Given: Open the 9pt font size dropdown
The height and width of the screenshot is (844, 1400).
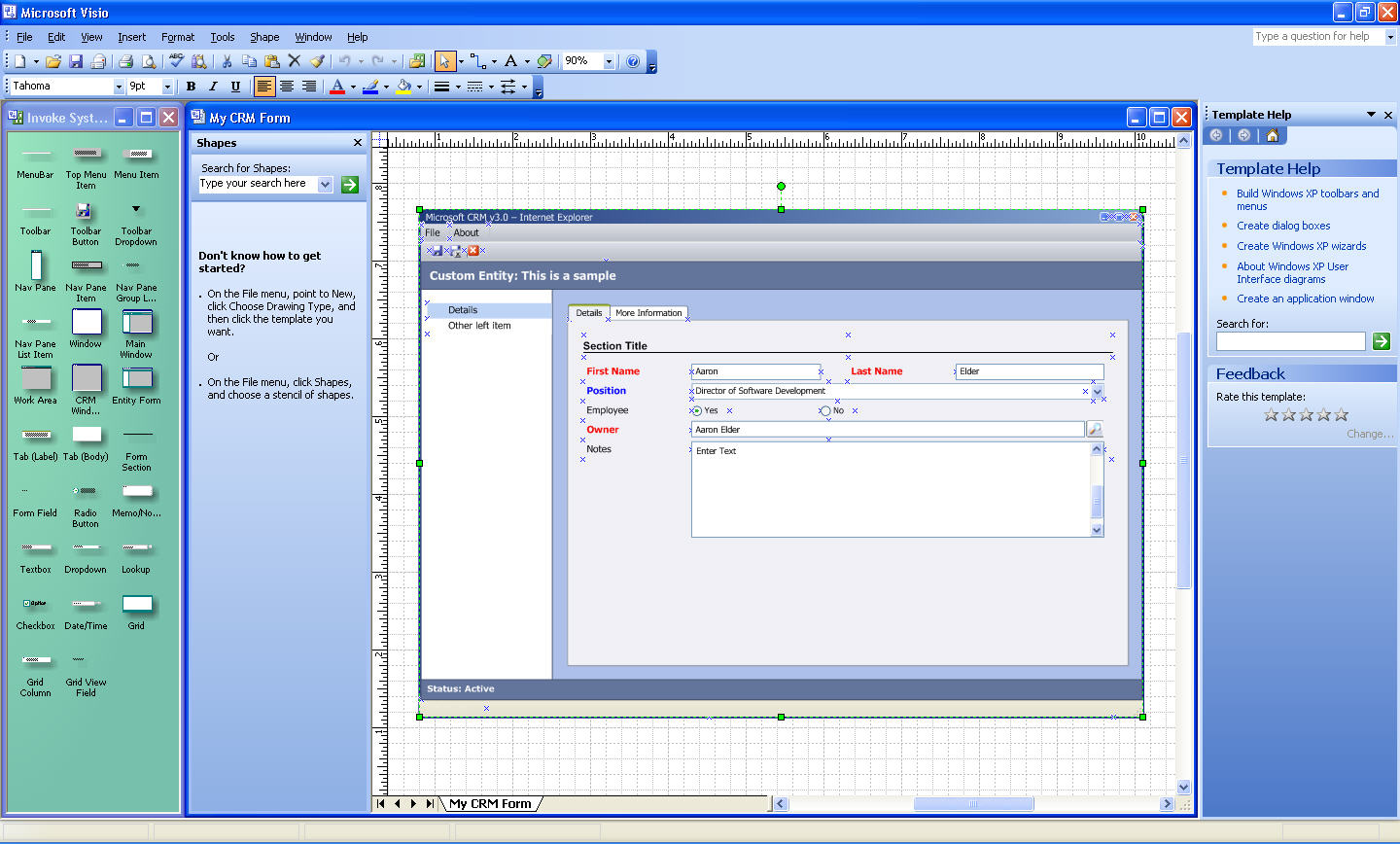Looking at the screenshot, I should [x=167, y=87].
